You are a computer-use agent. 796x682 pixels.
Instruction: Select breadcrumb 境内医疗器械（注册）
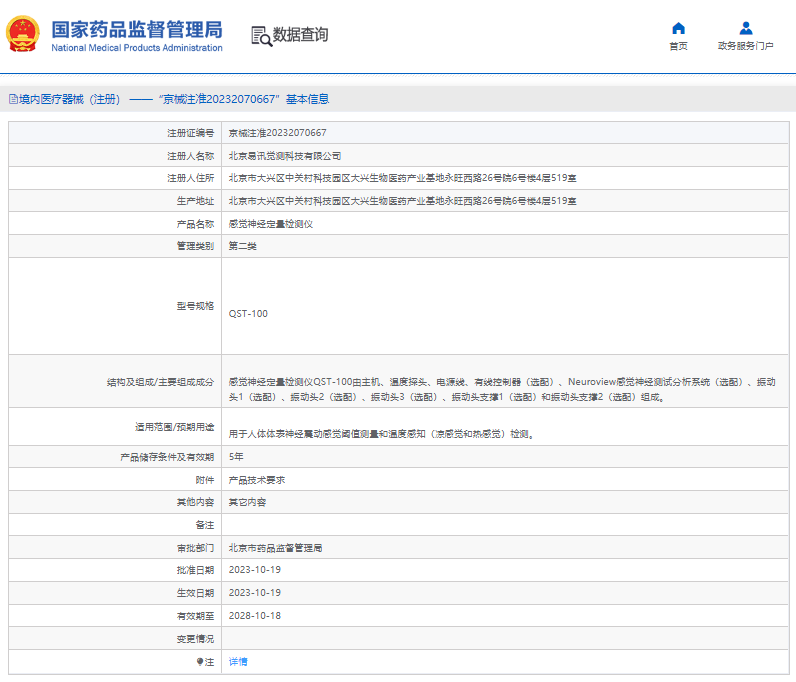(x=70, y=99)
